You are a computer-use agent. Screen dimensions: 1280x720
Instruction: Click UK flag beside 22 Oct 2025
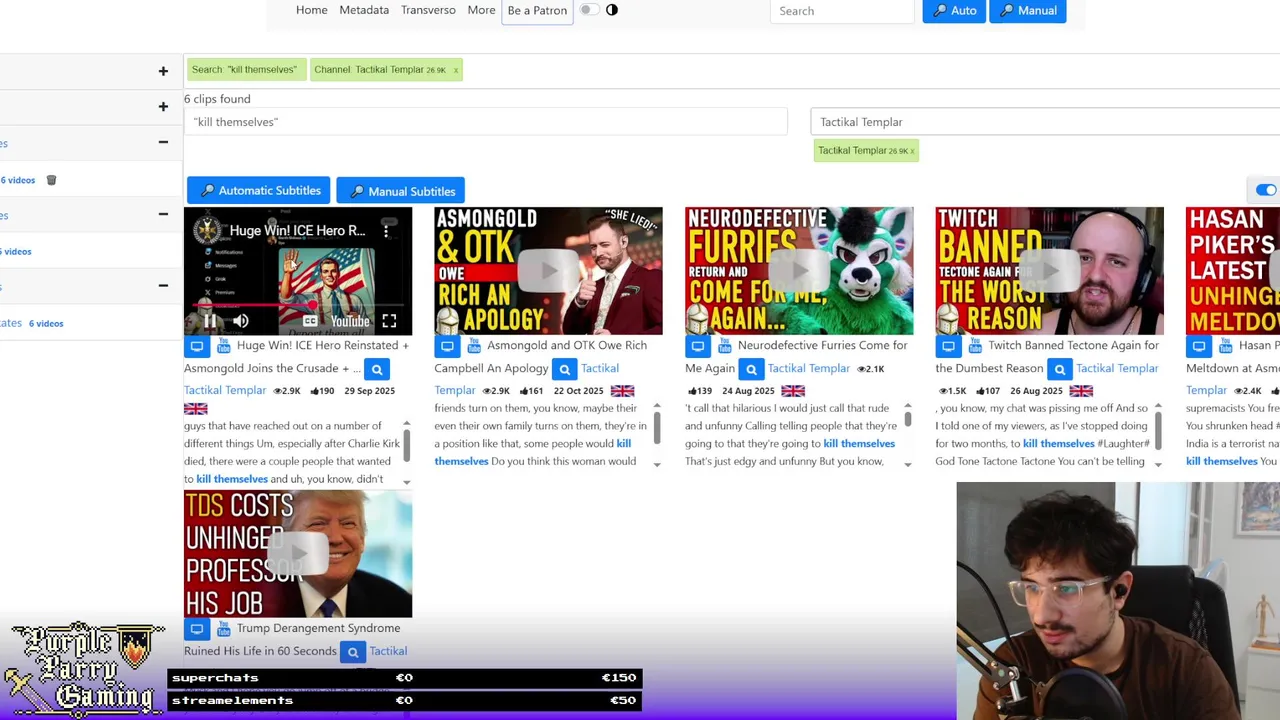[622, 391]
